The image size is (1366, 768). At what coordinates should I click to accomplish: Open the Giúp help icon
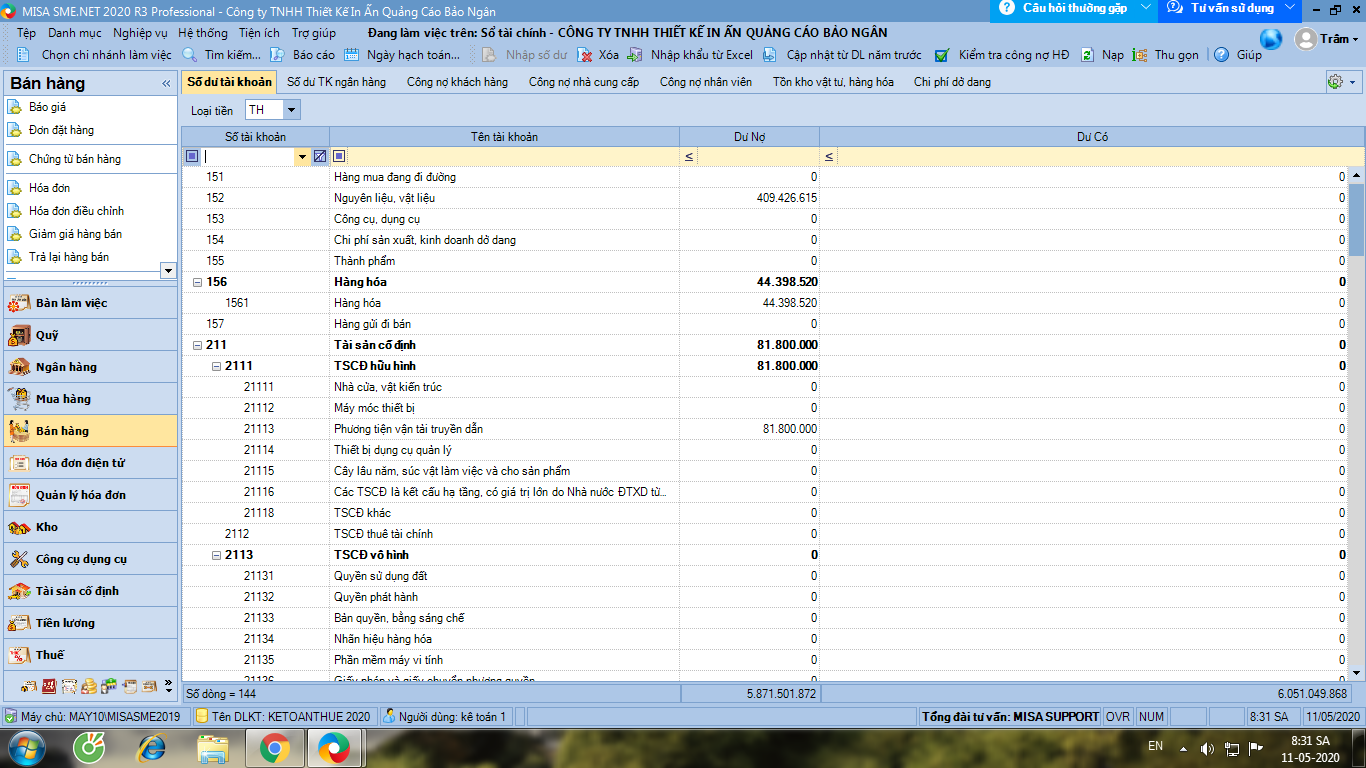(x=1221, y=55)
